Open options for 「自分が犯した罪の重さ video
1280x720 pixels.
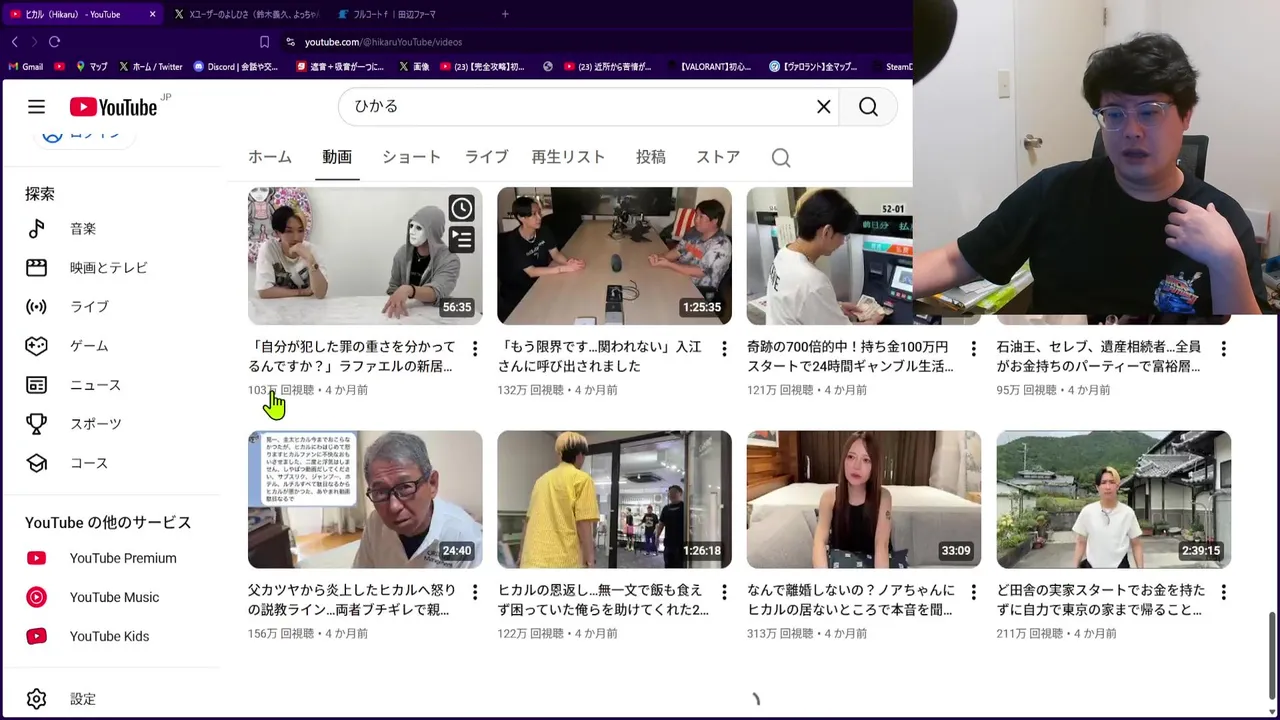(x=474, y=349)
